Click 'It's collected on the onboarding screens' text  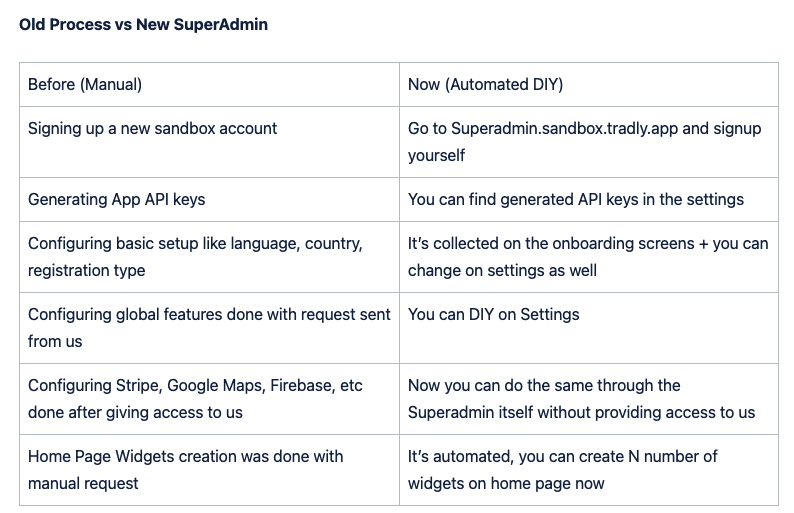(551, 244)
